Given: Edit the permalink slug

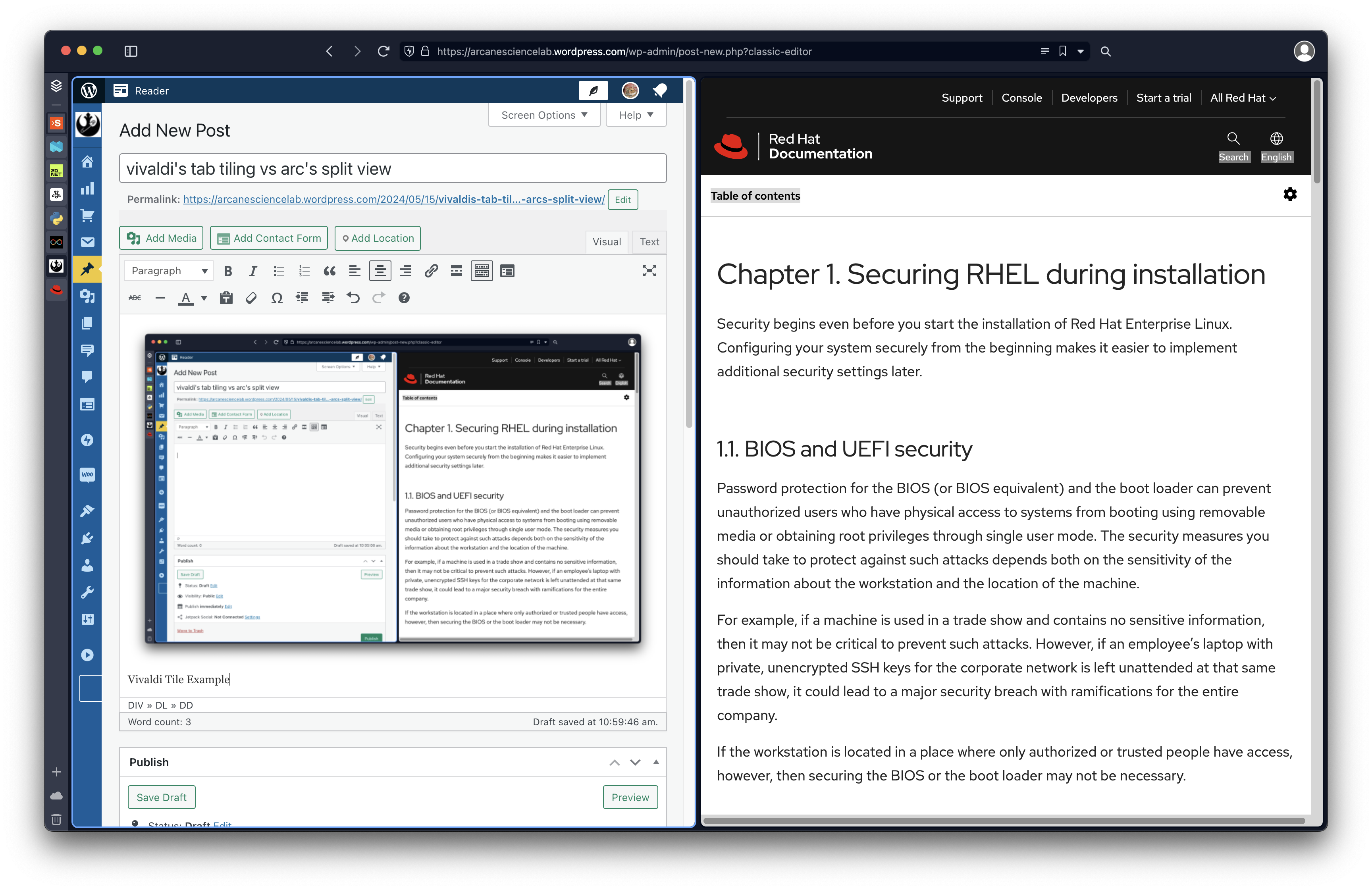Looking at the screenshot, I should tap(622, 199).
